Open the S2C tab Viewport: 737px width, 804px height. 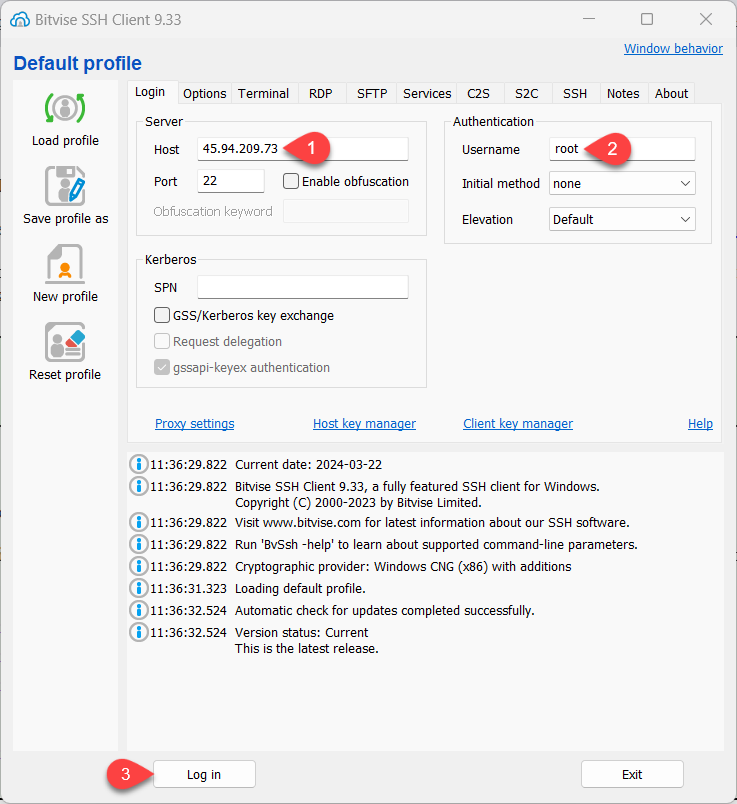(x=527, y=93)
